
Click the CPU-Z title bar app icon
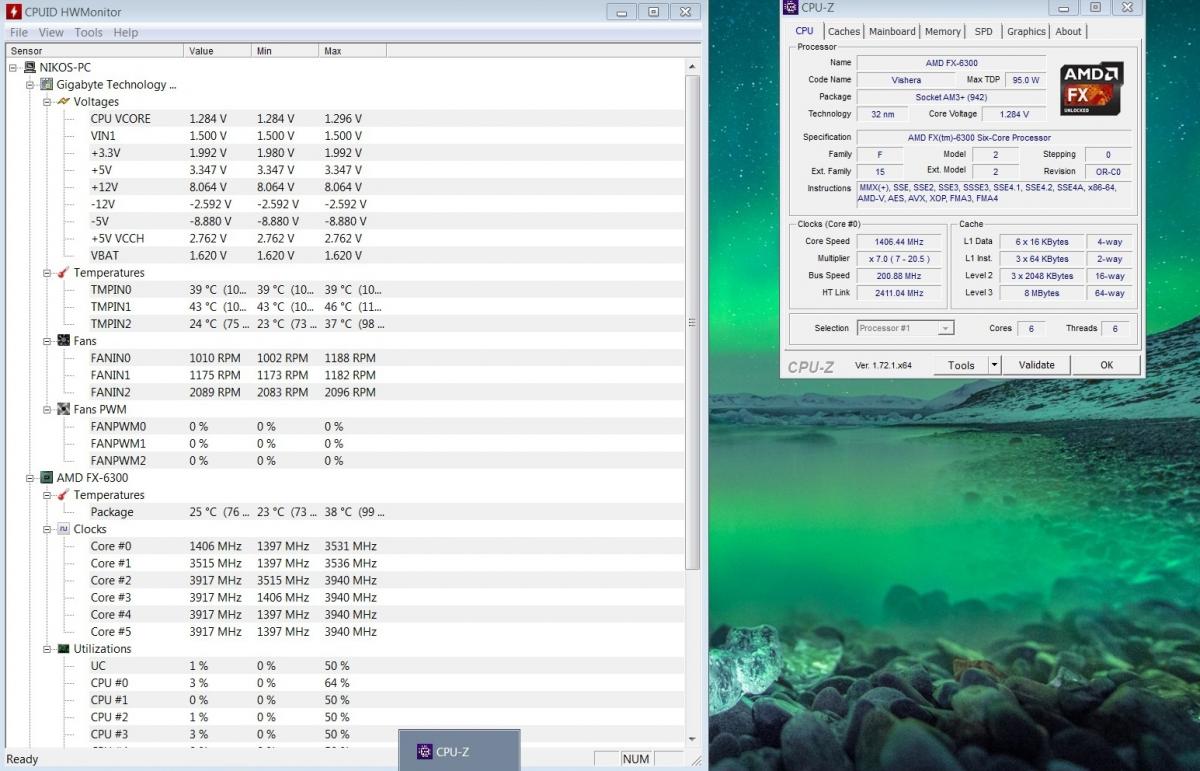(790, 8)
